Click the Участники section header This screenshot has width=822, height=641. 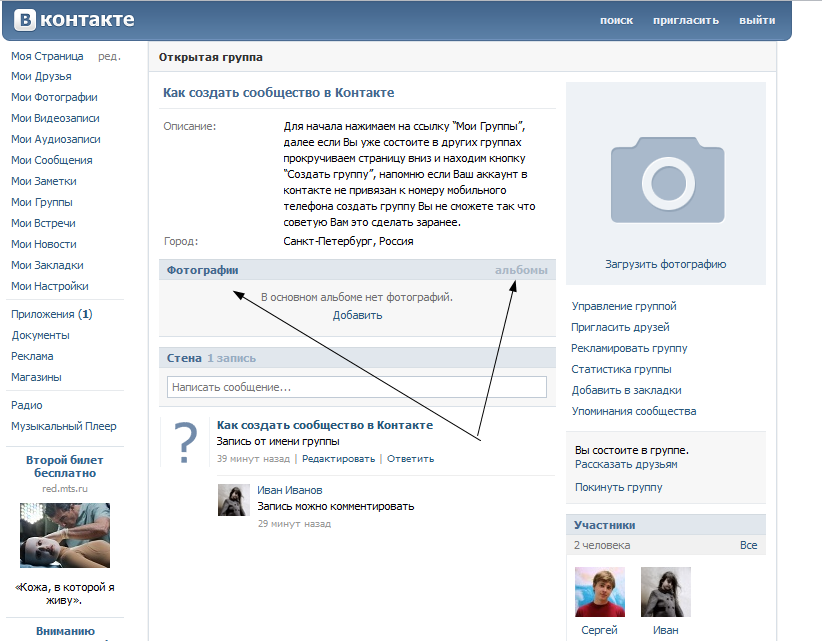point(604,525)
